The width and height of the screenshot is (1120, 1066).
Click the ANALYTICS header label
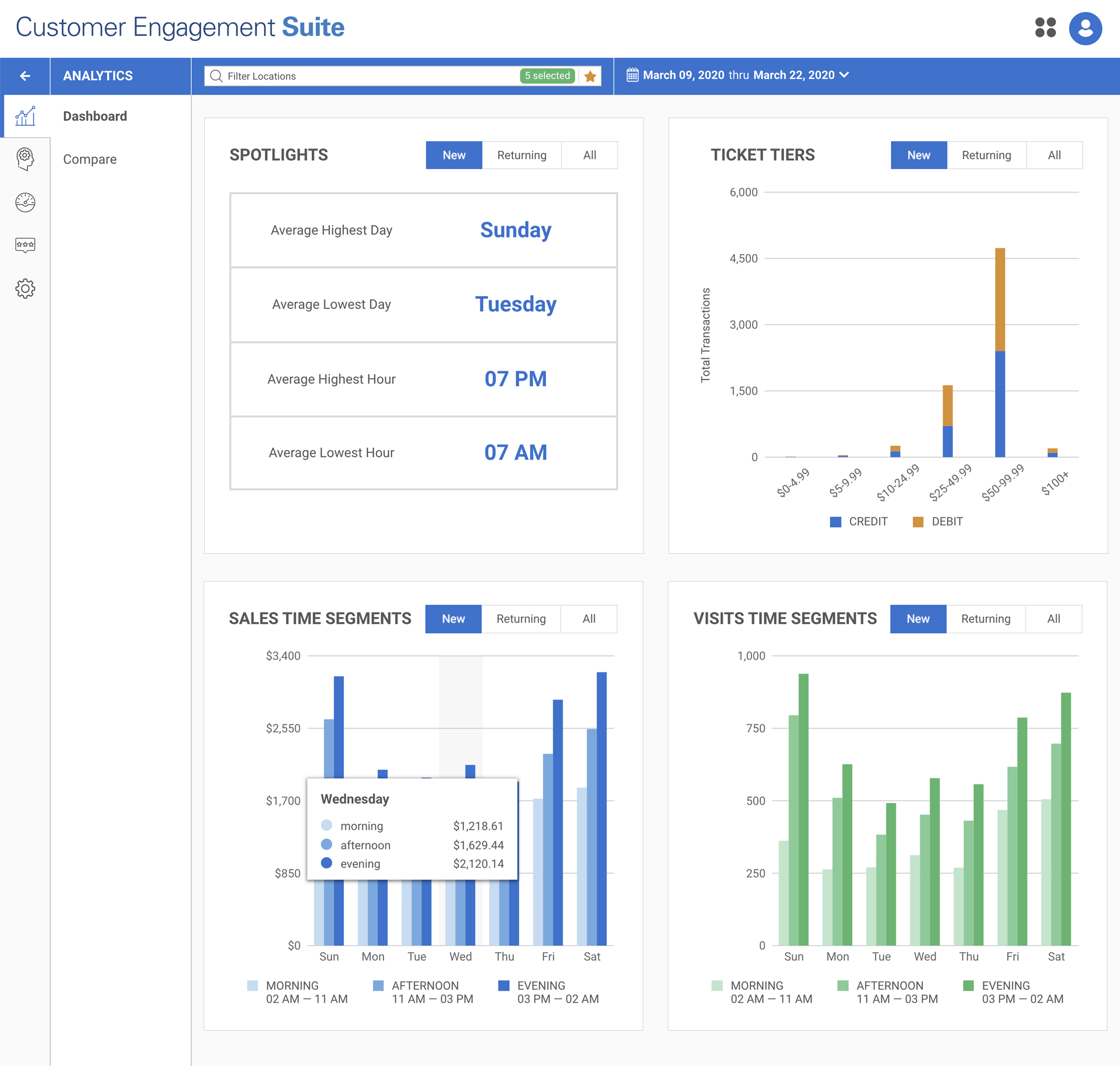tap(98, 76)
